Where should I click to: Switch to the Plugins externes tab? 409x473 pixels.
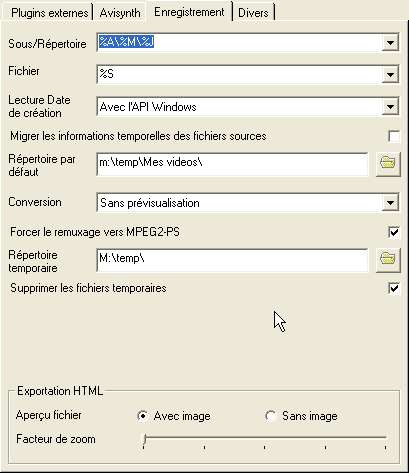coord(49,13)
